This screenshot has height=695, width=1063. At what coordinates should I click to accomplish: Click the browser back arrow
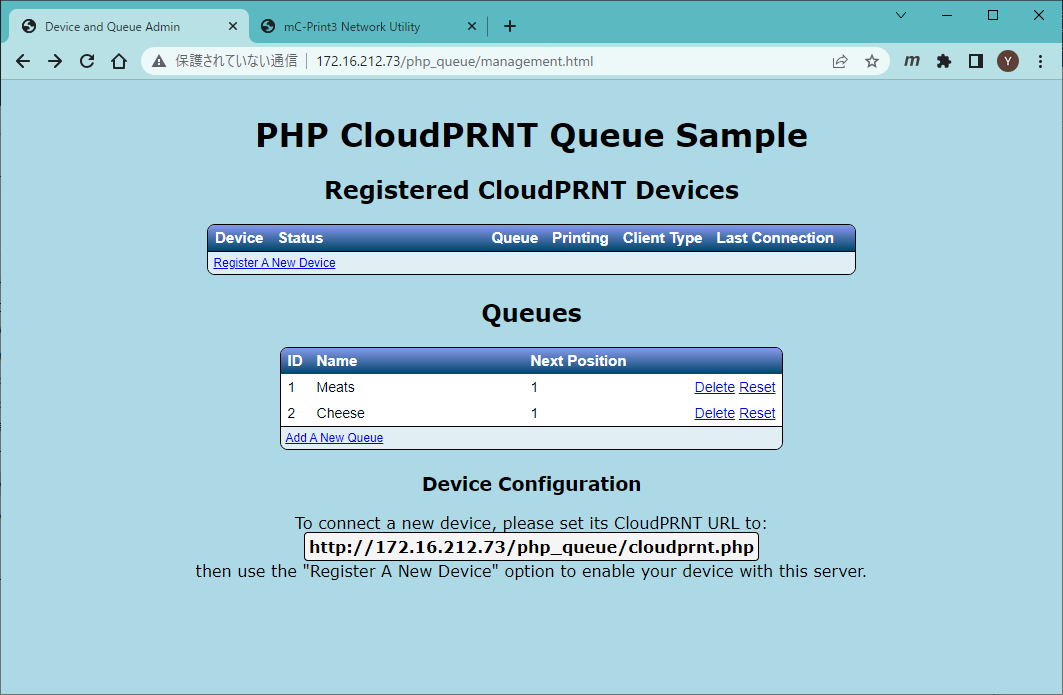(23, 61)
